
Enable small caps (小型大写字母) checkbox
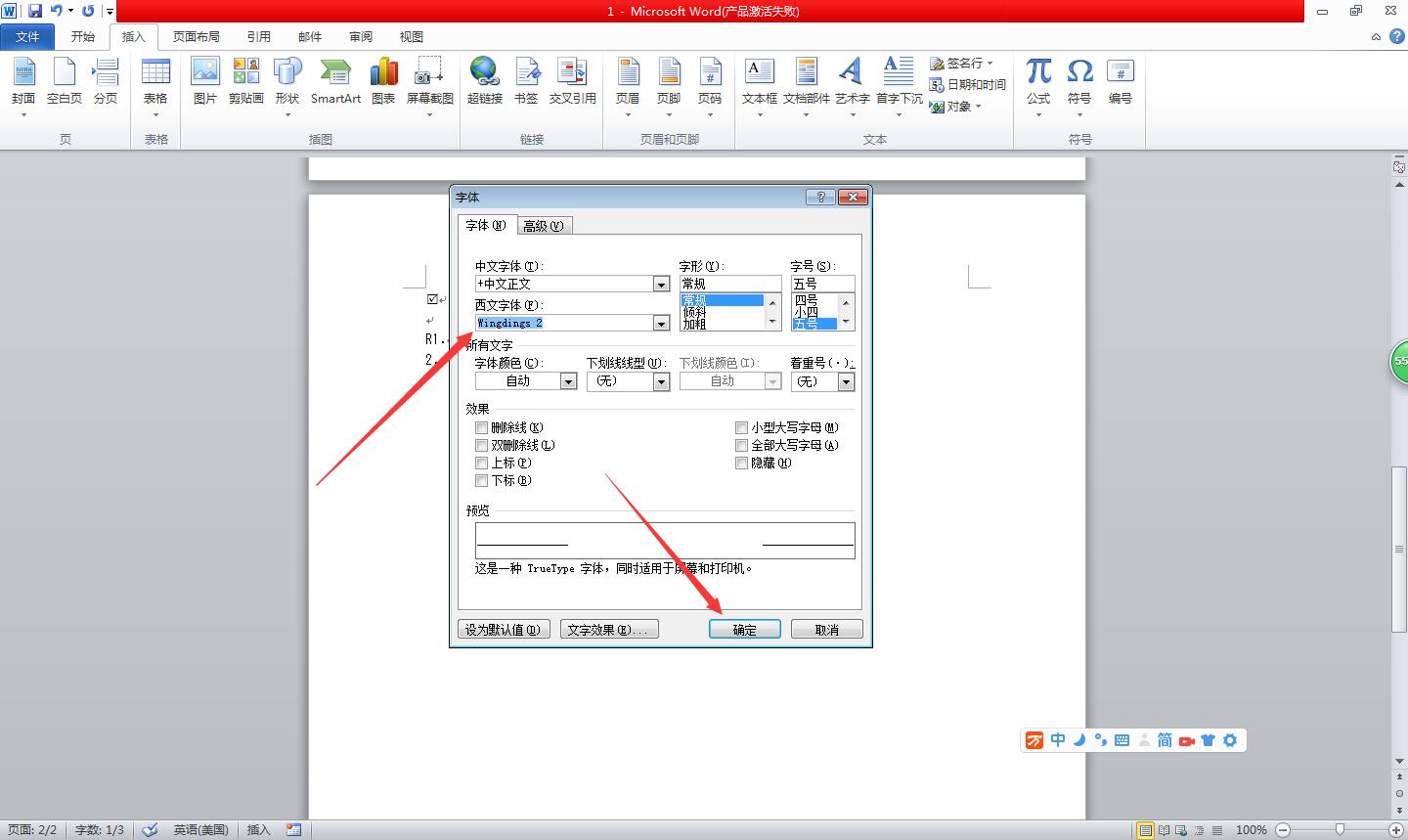741,427
